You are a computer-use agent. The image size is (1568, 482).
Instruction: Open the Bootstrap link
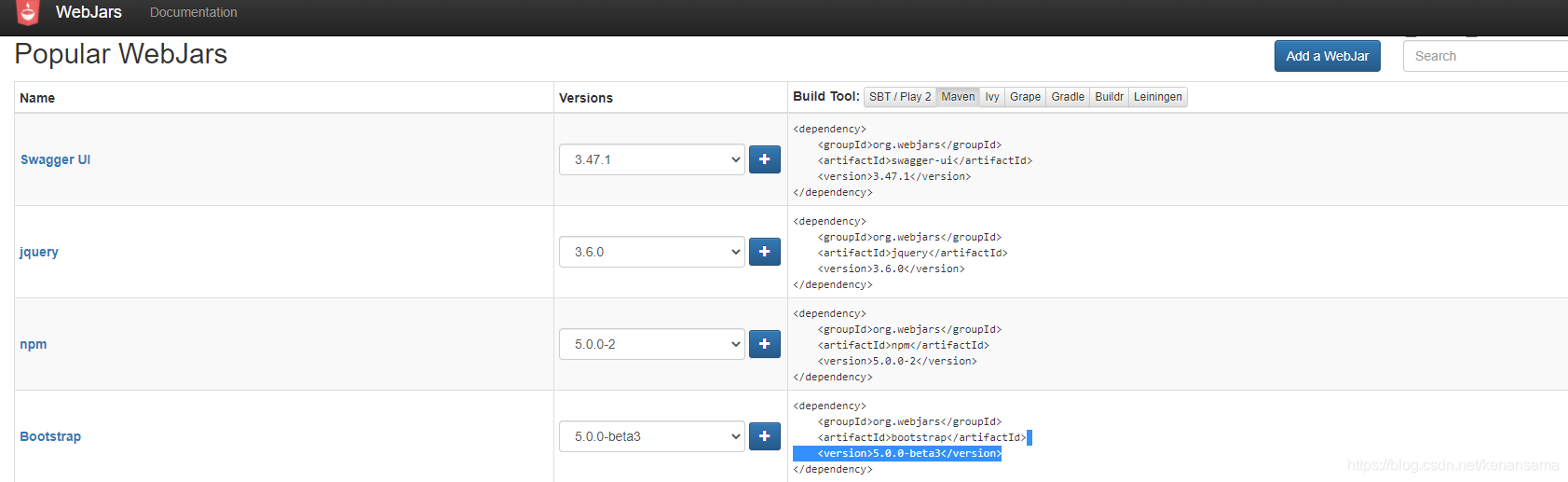coord(50,436)
